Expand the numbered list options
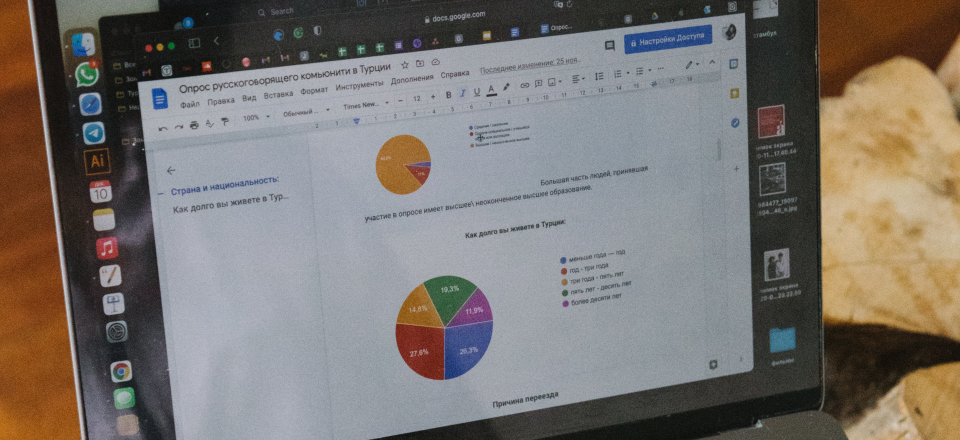This screenshot has height=440, width=960. point(621,74)
